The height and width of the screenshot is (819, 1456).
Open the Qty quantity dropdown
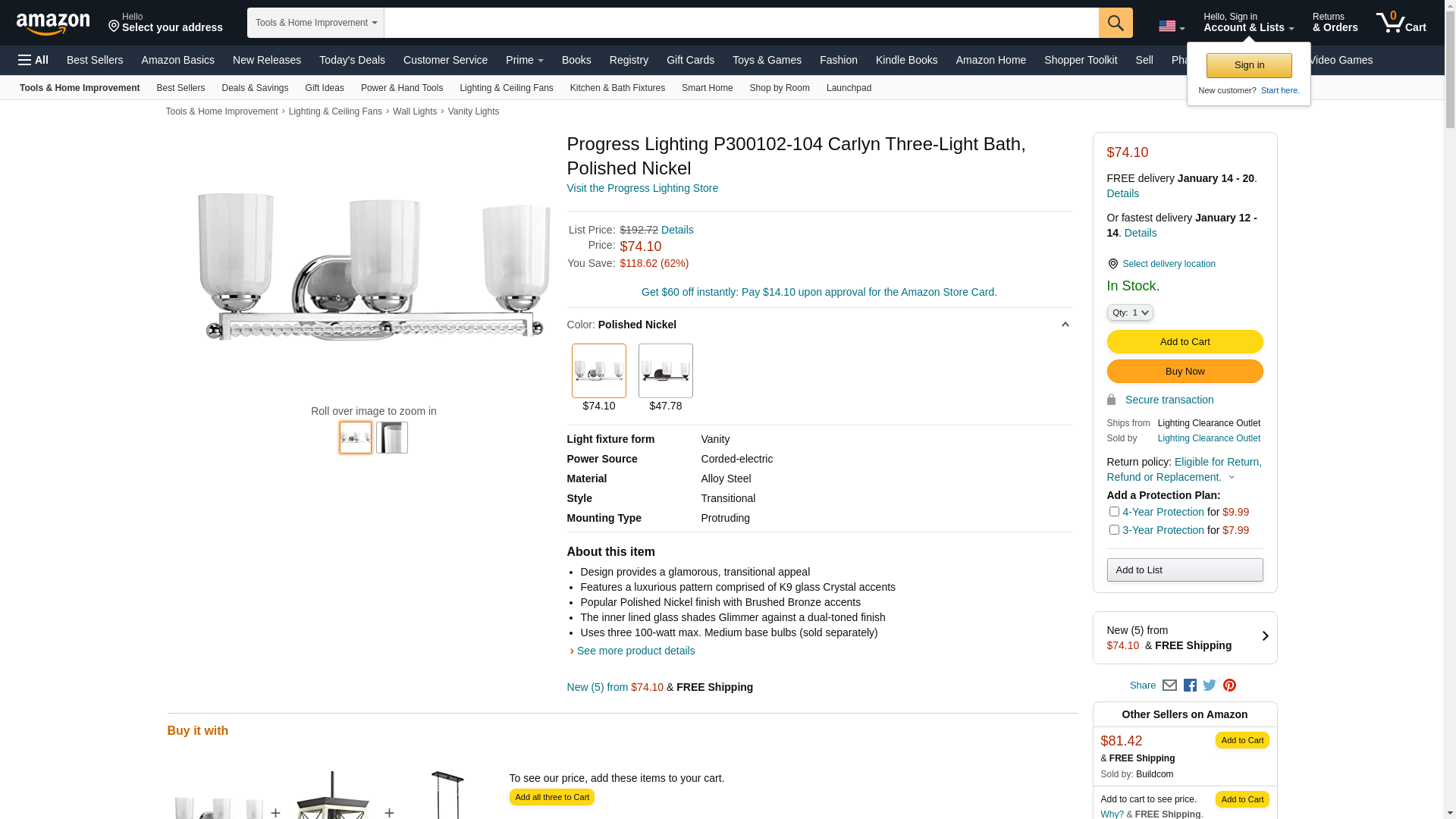tap(1130, 312)
